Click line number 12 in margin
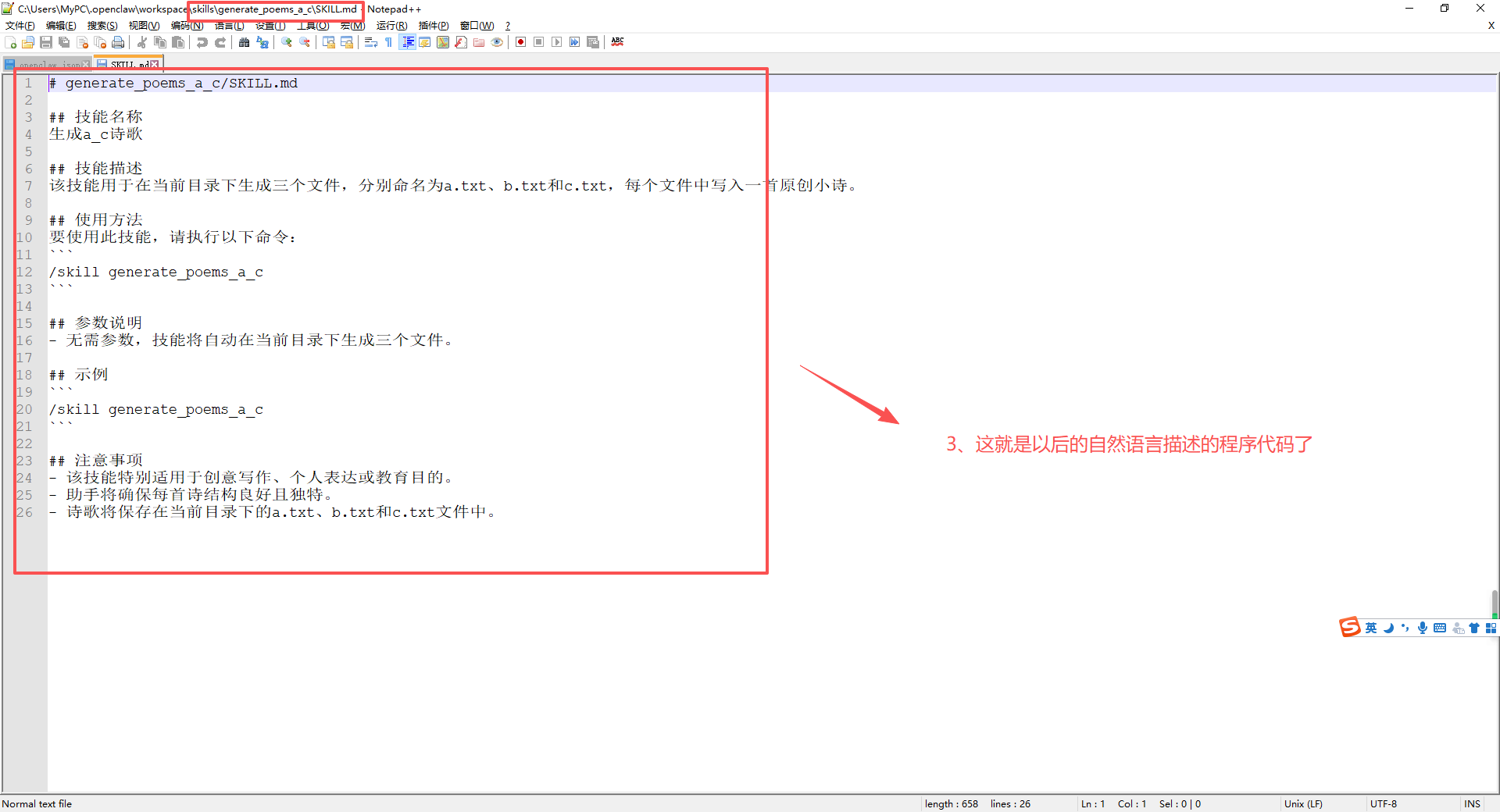Screen dimensions: 1500x812 (24, 272)
